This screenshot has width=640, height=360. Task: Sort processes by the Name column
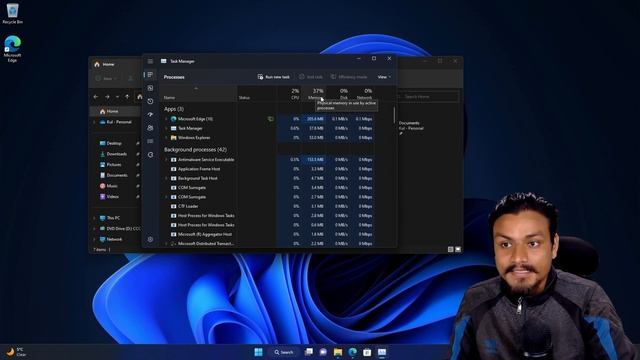pos(198,93)
